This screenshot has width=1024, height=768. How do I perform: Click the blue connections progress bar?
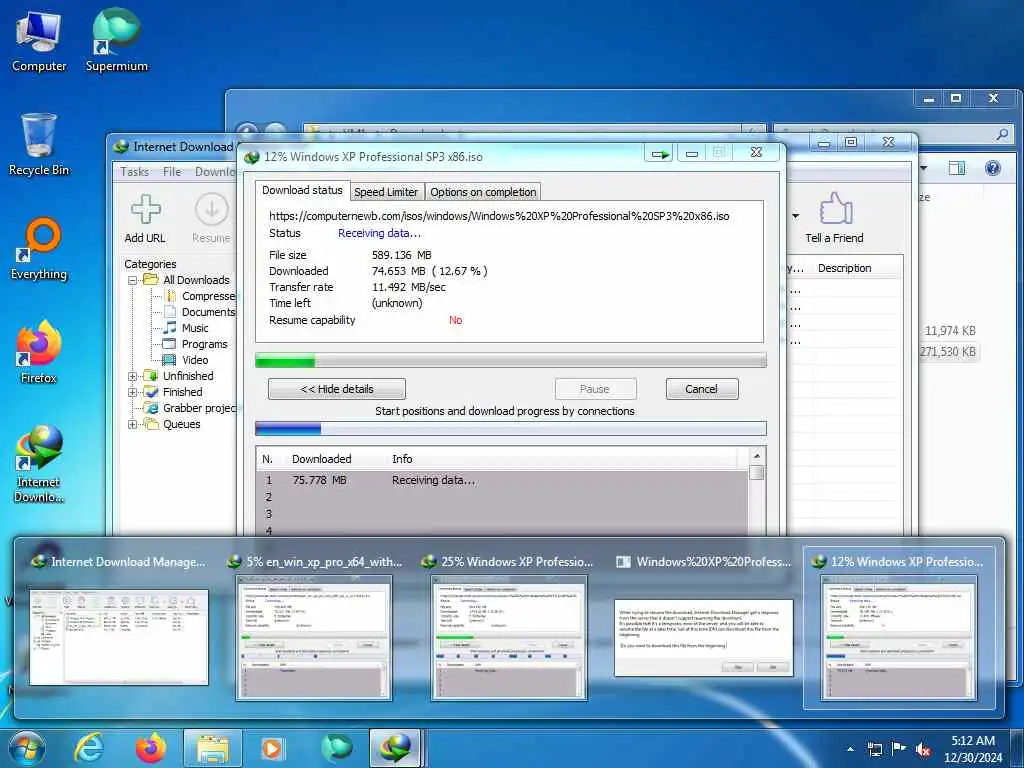(x=511, y=428)
